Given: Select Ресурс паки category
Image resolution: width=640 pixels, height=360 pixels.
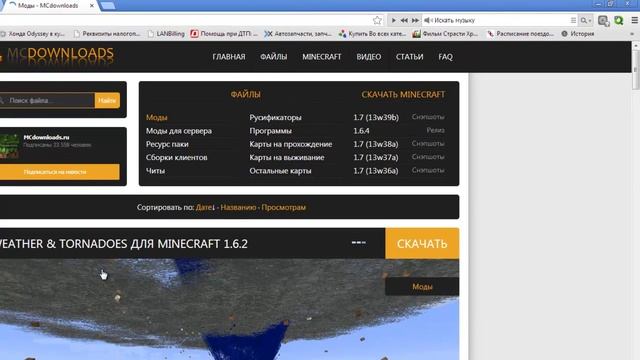Looking at the screenshot, I should click(x=167, y=144).
